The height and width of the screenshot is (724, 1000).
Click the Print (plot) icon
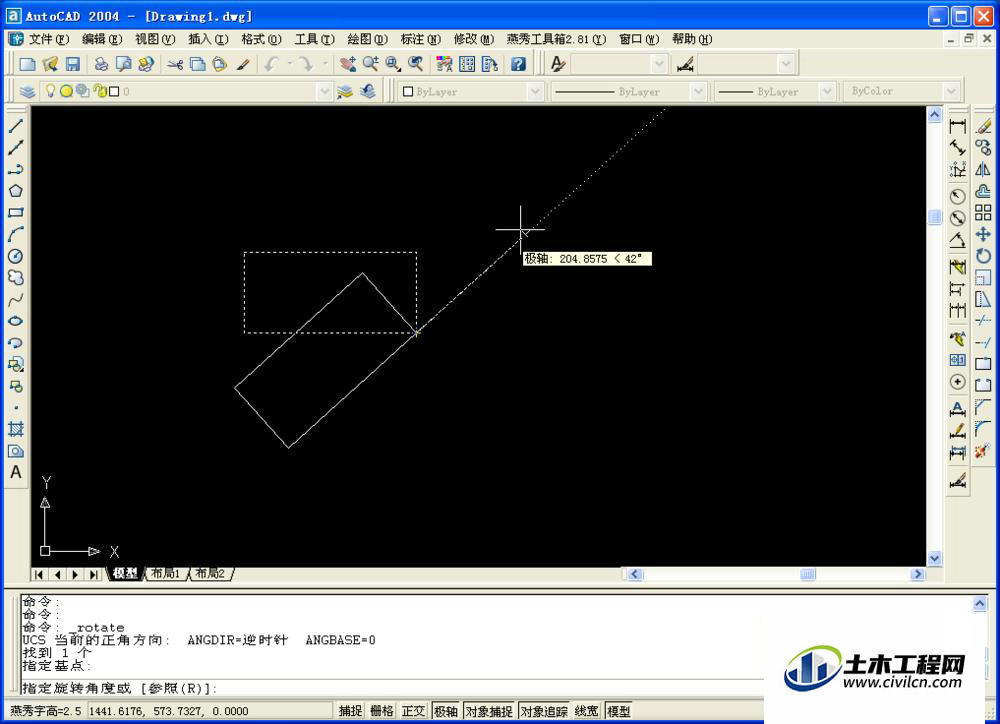pos(101,64)
